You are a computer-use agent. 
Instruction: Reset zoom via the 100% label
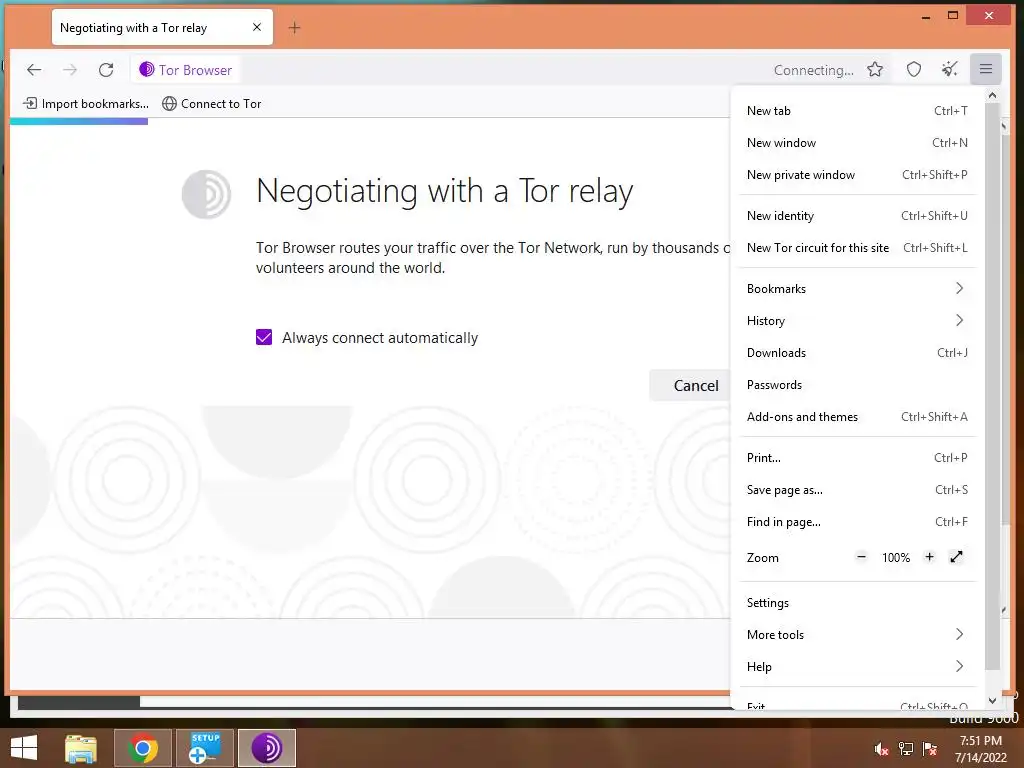895,558
